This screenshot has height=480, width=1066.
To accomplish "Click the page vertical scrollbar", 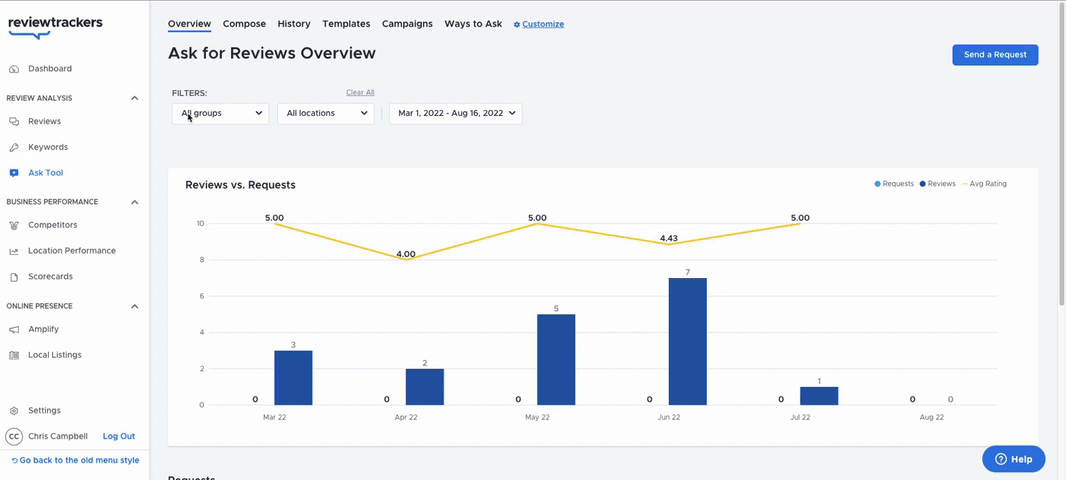I will pyautogui.click(x=1062, y=155).
